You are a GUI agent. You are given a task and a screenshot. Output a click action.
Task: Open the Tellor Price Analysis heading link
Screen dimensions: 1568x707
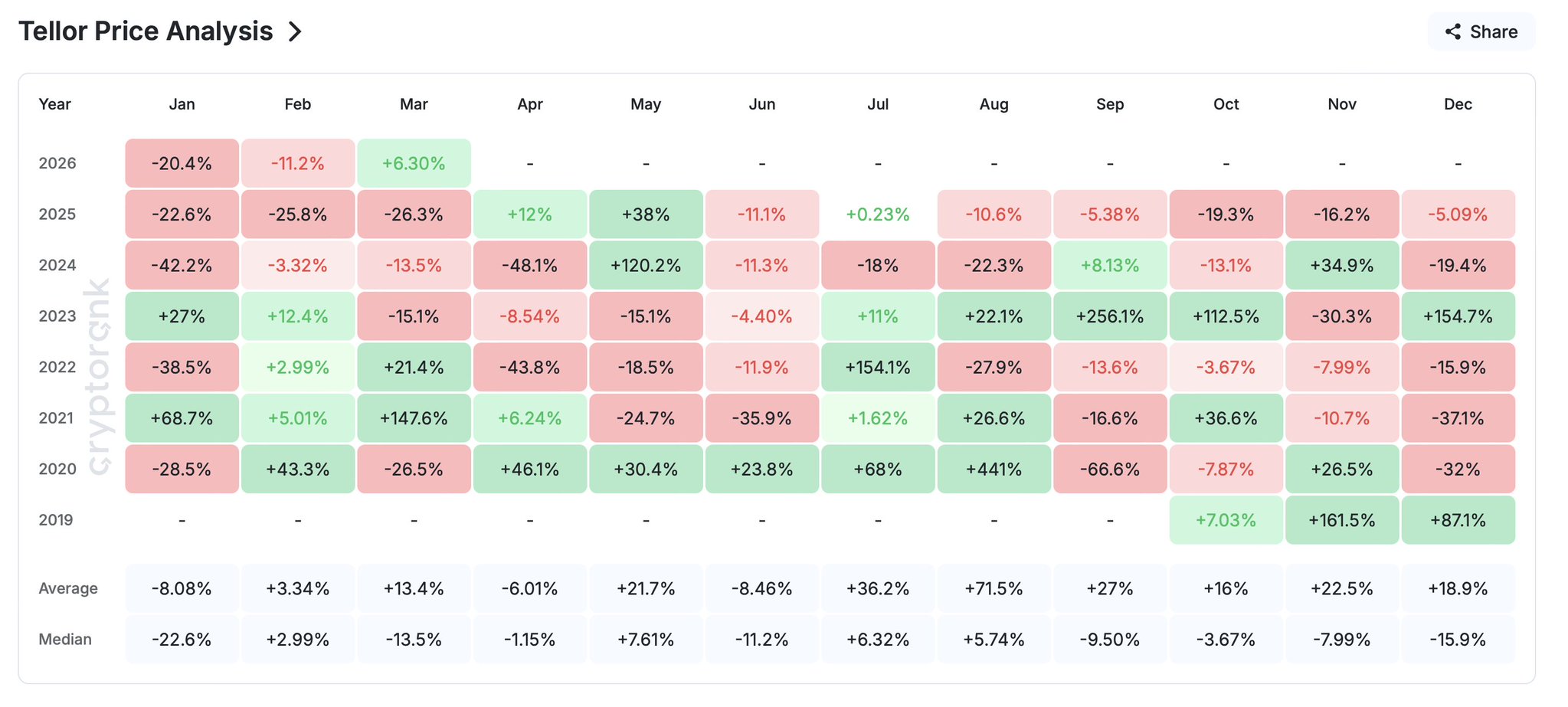pyautogui.click(x=146, y=32)
